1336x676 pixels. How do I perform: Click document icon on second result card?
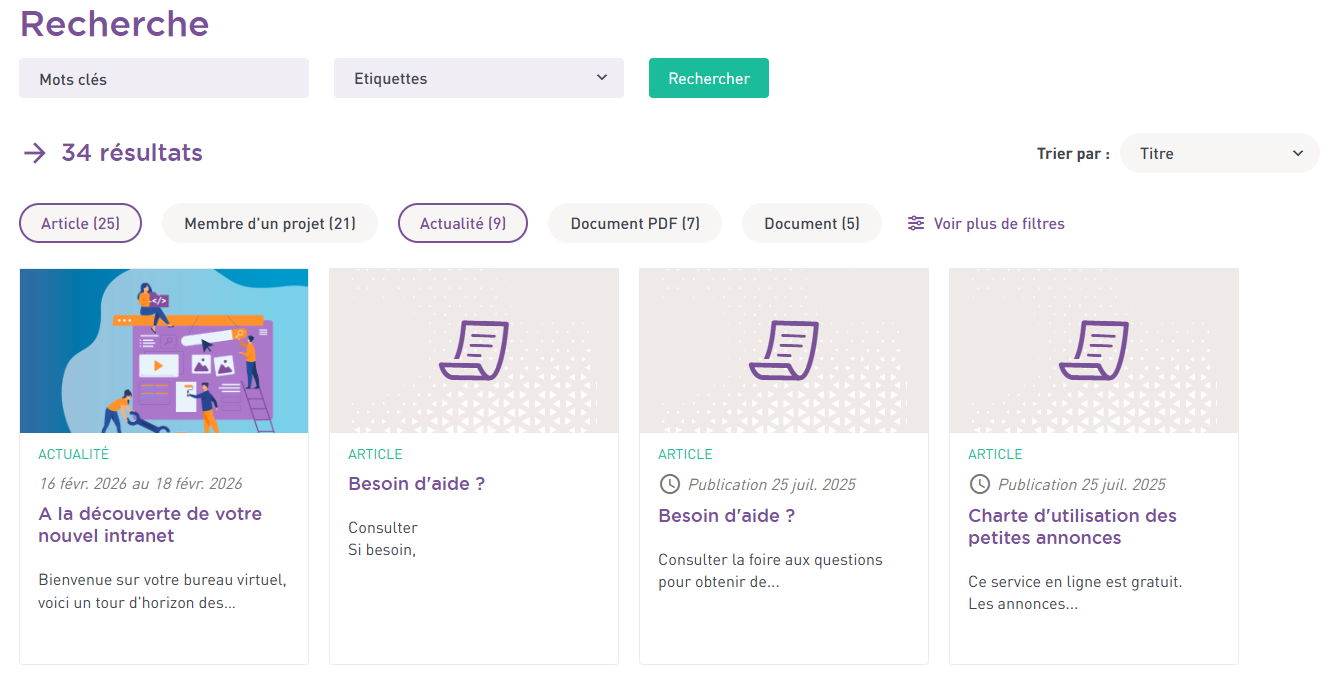[x=474, y=350]
